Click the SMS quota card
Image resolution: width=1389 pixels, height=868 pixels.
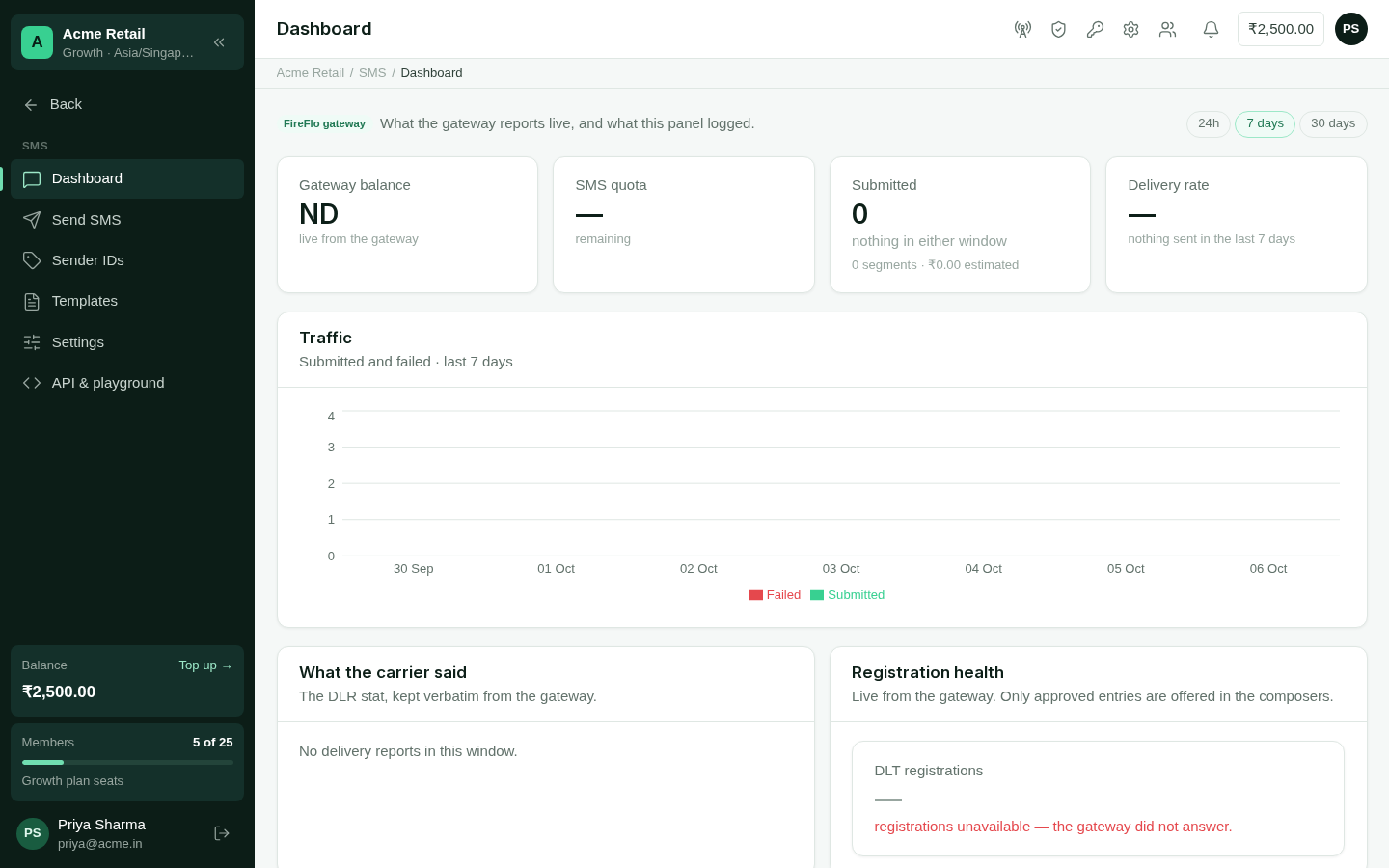(684, 225)
